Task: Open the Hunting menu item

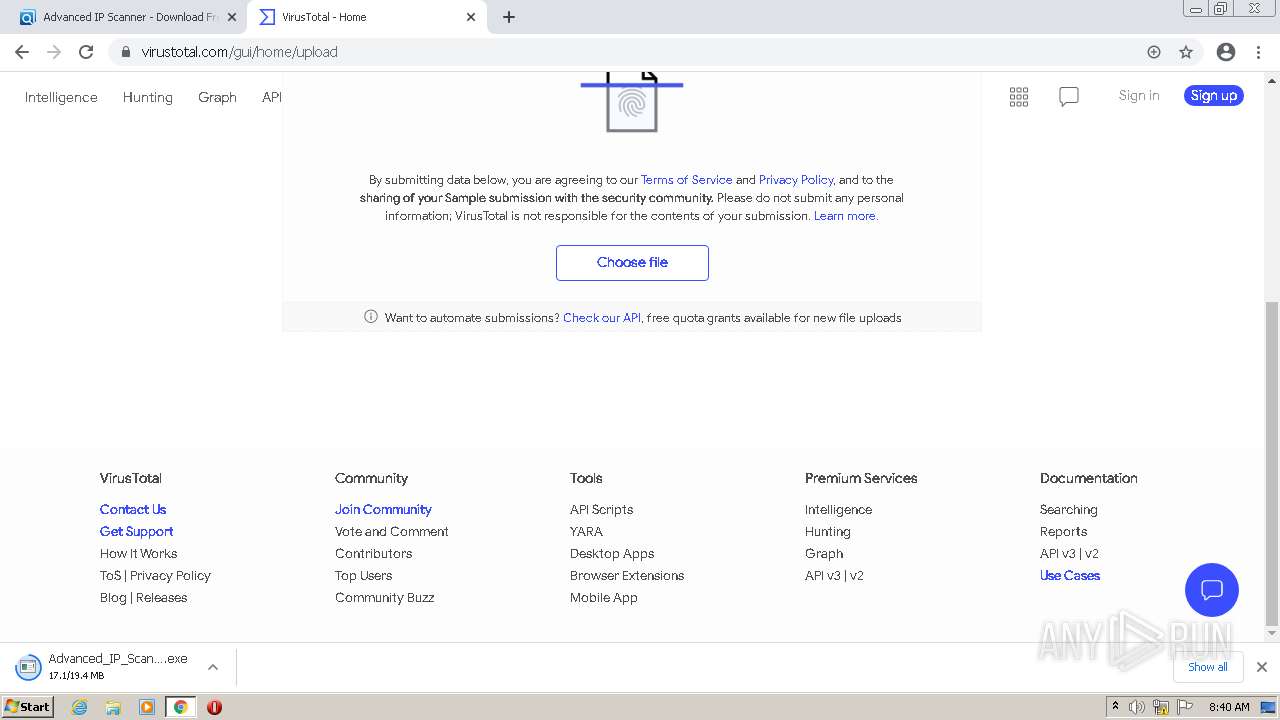Action: (x=147, y=97)
